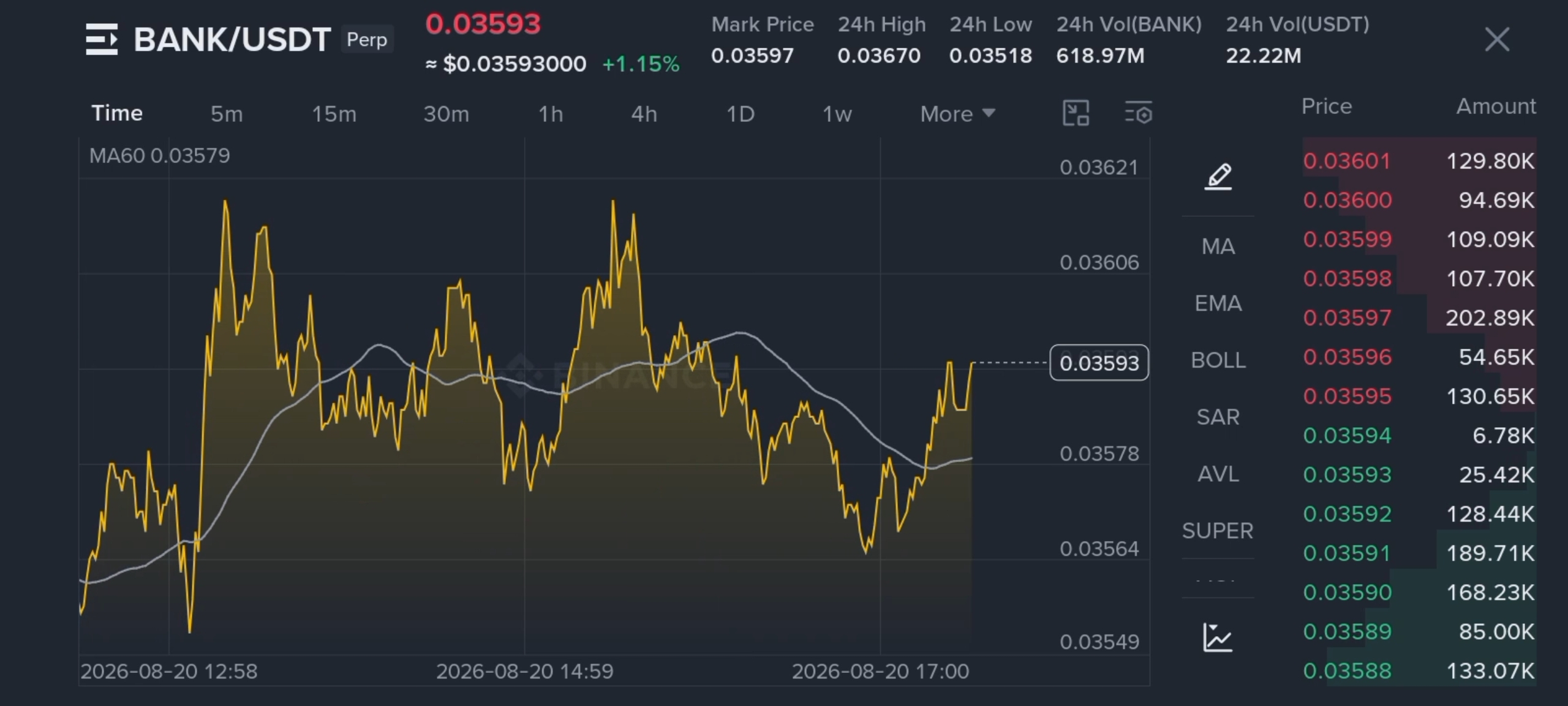Click the 24h Low value 0.03518
Image resolution: width=1568 pixels, height=706 pixels.
(990, 56)
